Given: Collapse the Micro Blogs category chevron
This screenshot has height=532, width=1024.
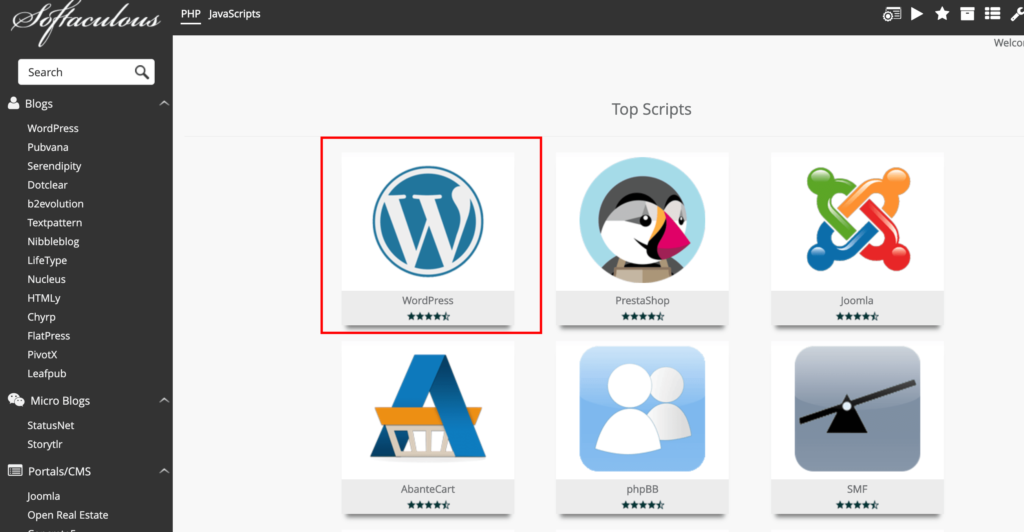Looking at the screenshot, I should 164,400.
